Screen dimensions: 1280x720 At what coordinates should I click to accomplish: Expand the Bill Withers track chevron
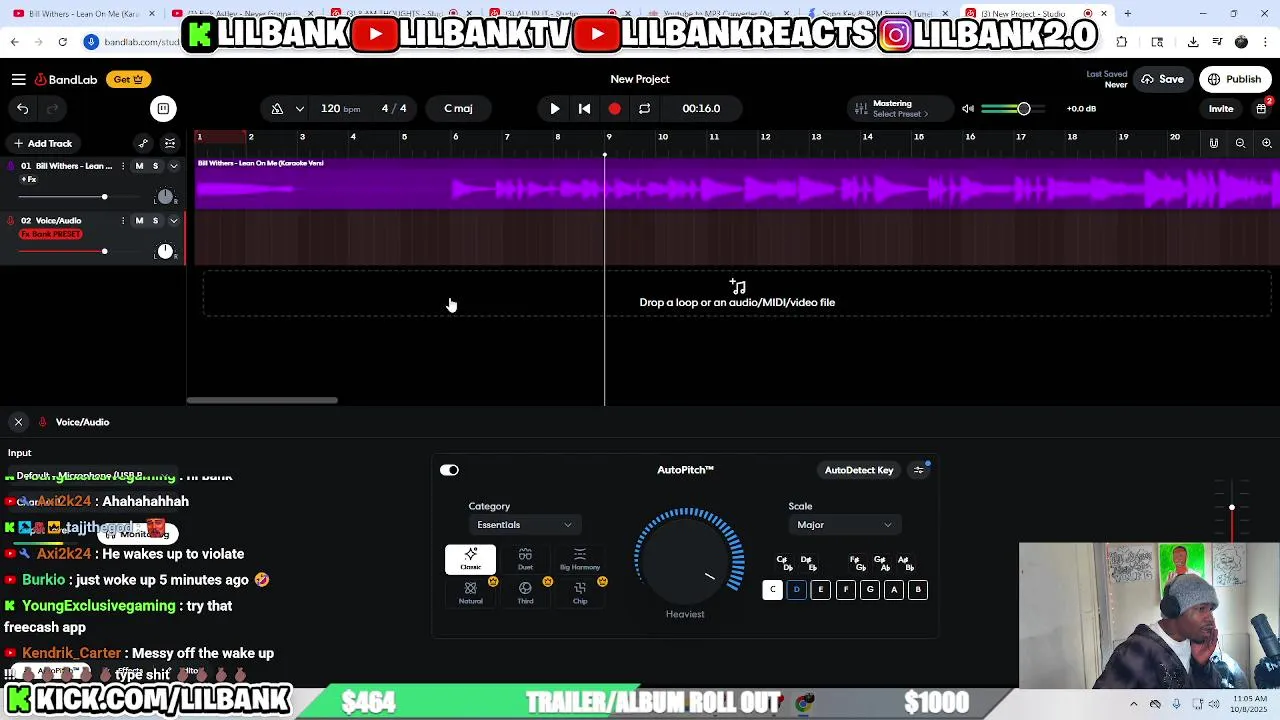pyautogui.click(x=173, y=166)
